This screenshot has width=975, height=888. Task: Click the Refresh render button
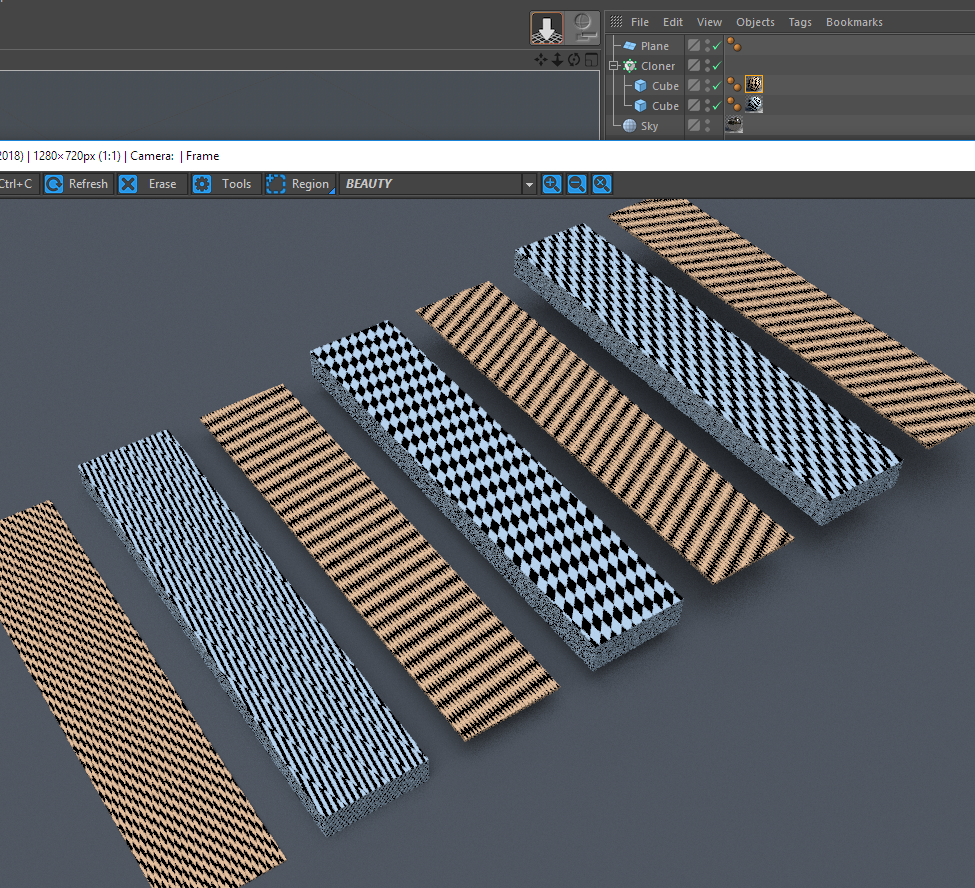77,184
